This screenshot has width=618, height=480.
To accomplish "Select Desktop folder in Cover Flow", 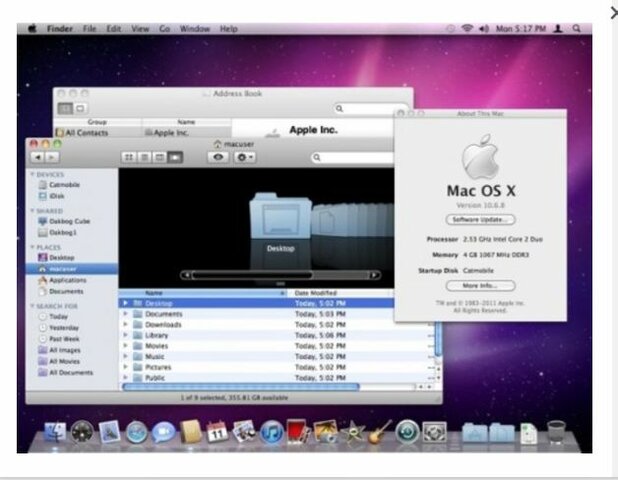I will 281,216.
